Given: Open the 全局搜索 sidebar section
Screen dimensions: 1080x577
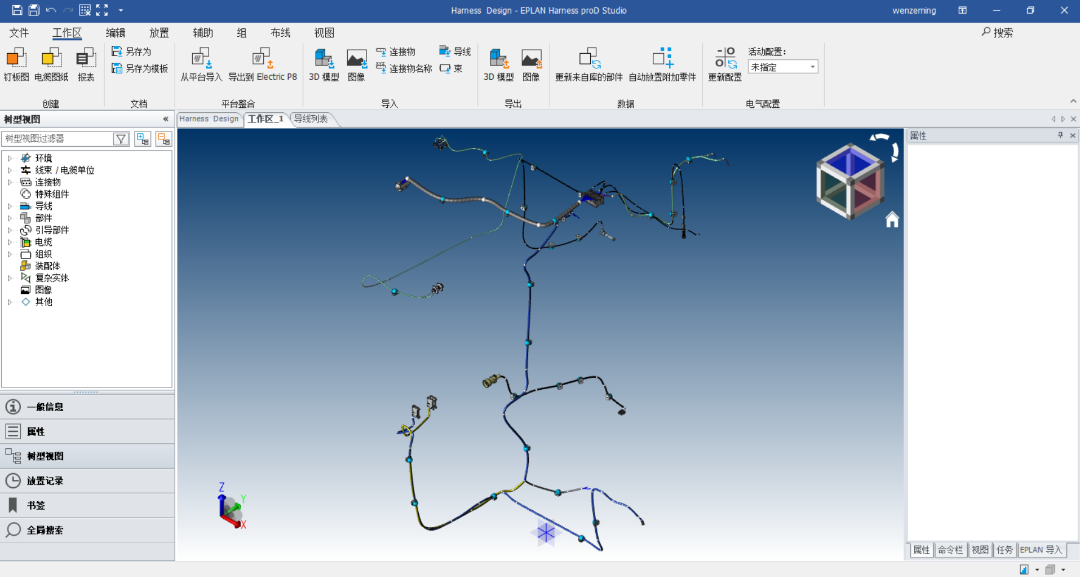Looking at the screenshot, I should 87,530.
